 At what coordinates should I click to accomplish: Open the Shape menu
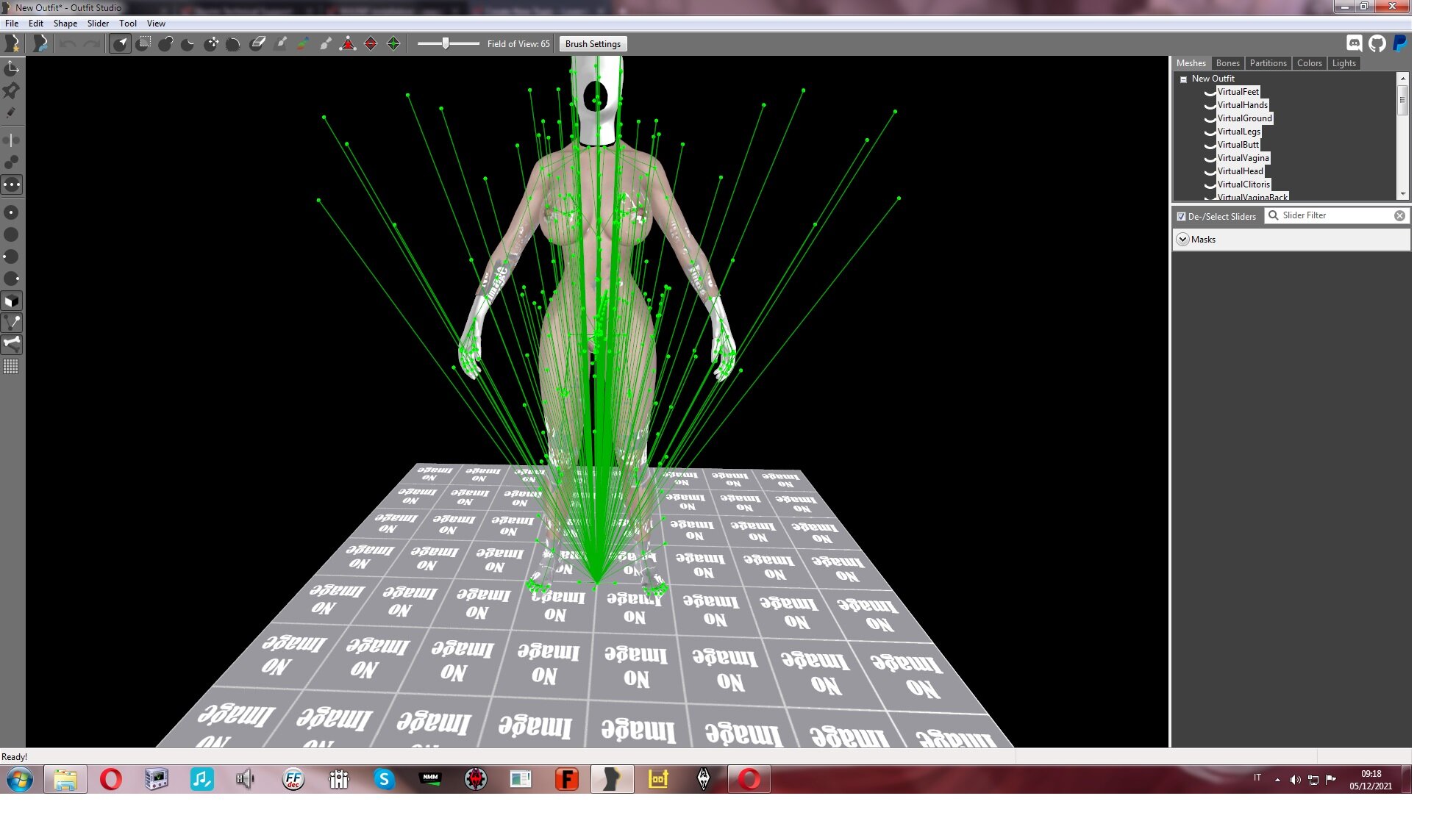(x=65, y=24)
